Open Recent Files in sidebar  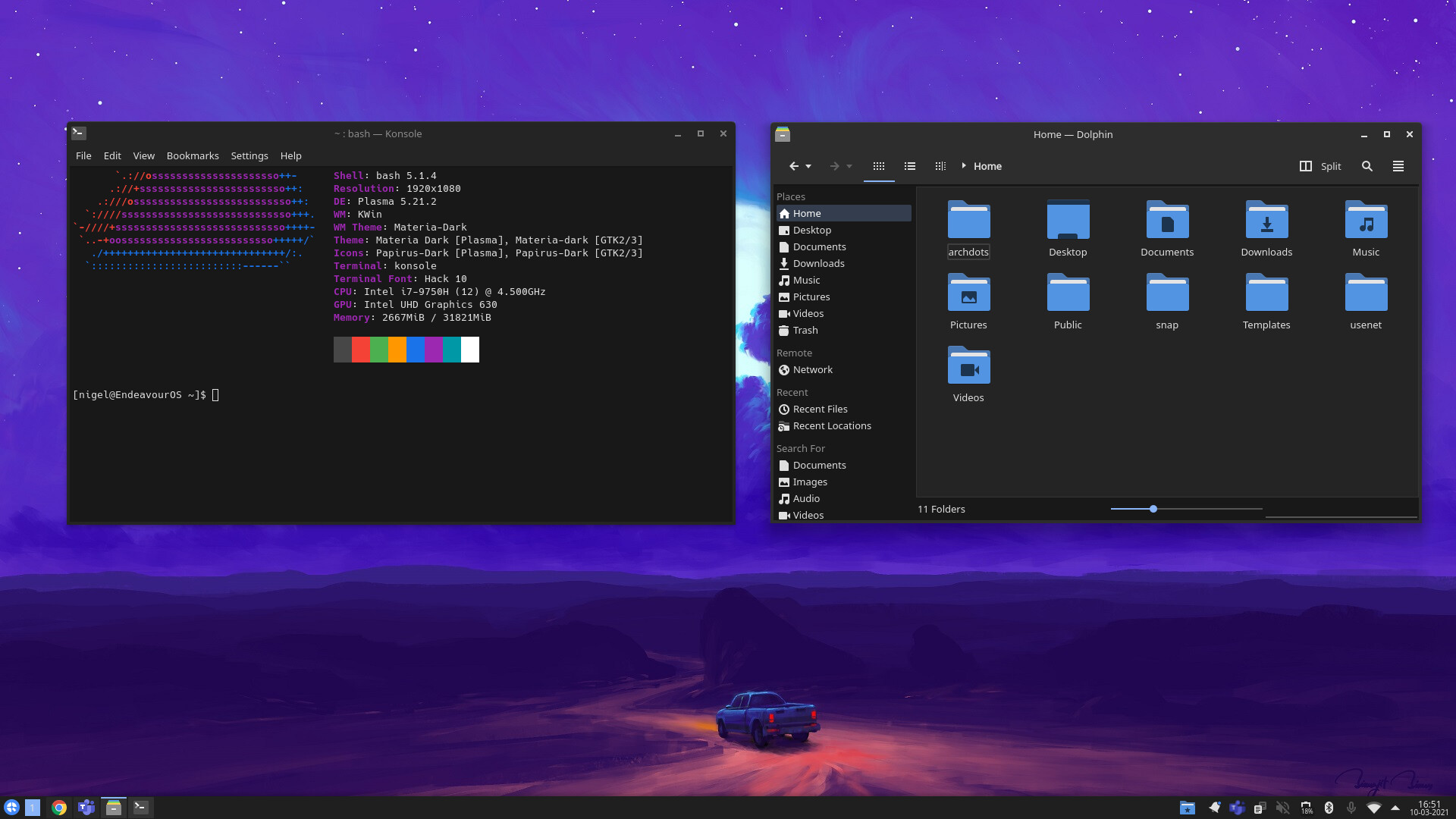(844, 409)
